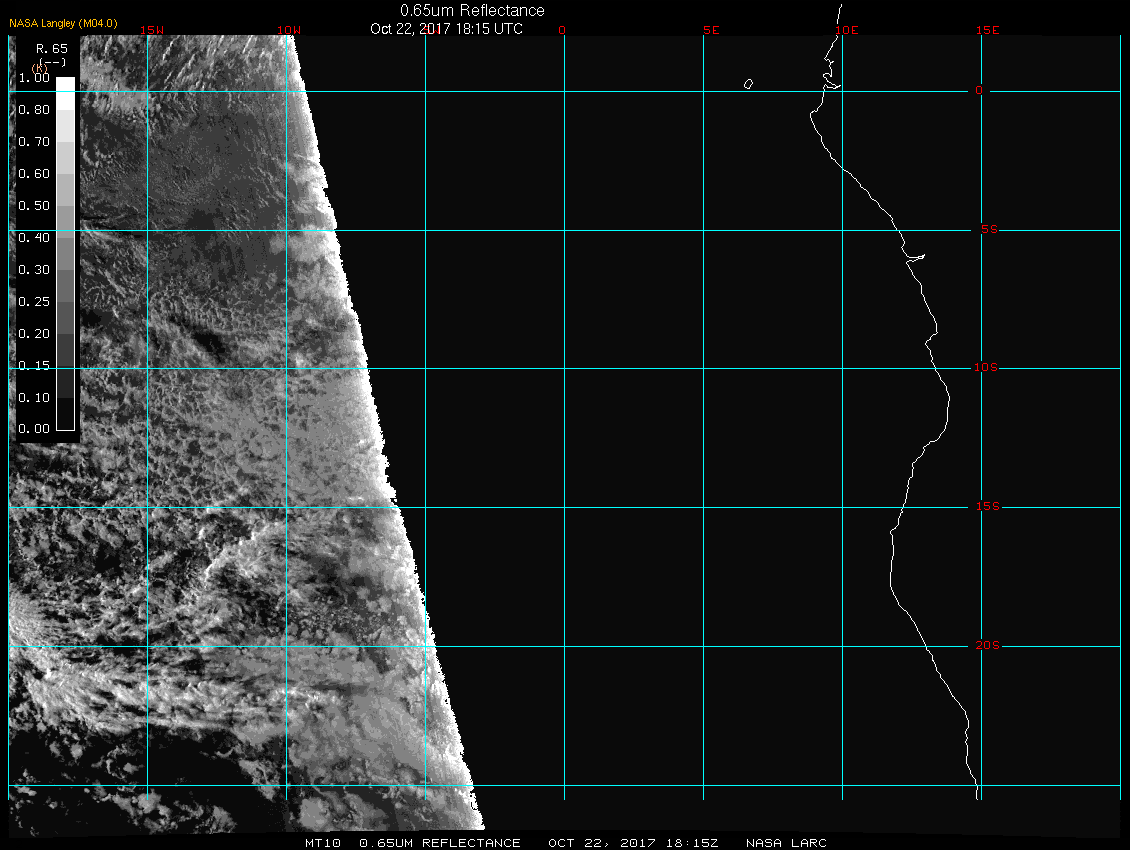Screen dimensions: 1130x850
Task: Click the 5S latitude label
Action: tap(988, 230)
